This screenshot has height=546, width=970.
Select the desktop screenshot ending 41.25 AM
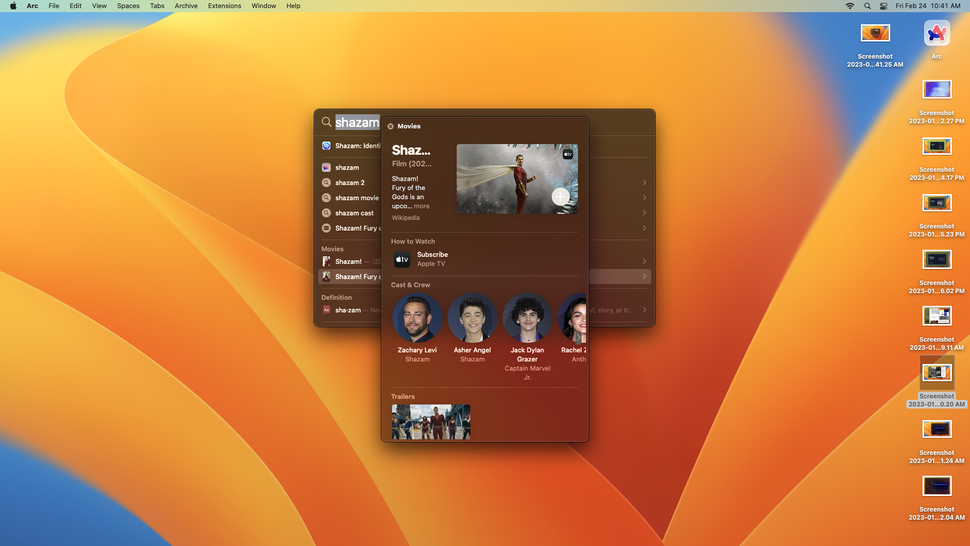[875, 33]
